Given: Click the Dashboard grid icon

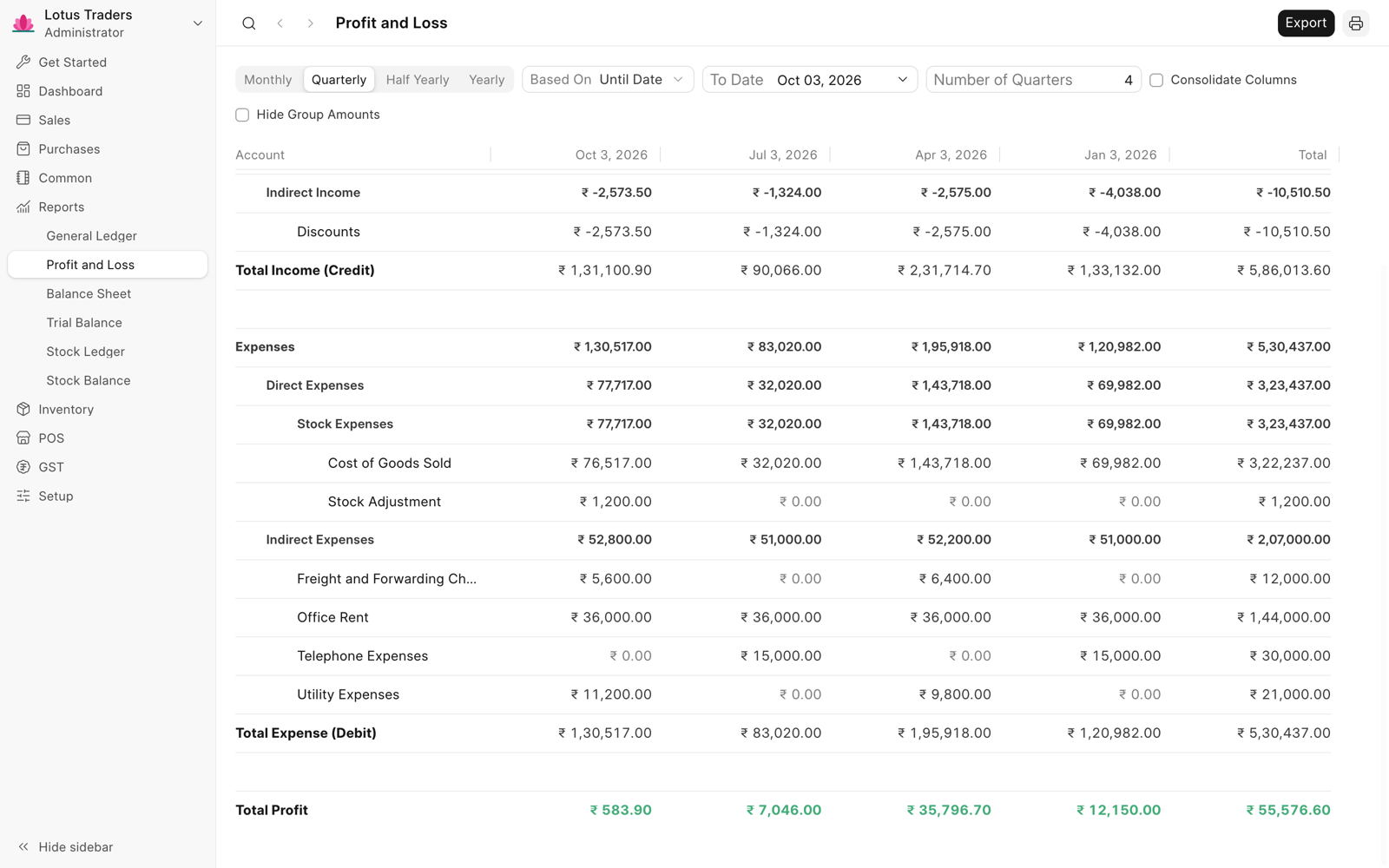Looking at the screenshot, I should [23, 91].
